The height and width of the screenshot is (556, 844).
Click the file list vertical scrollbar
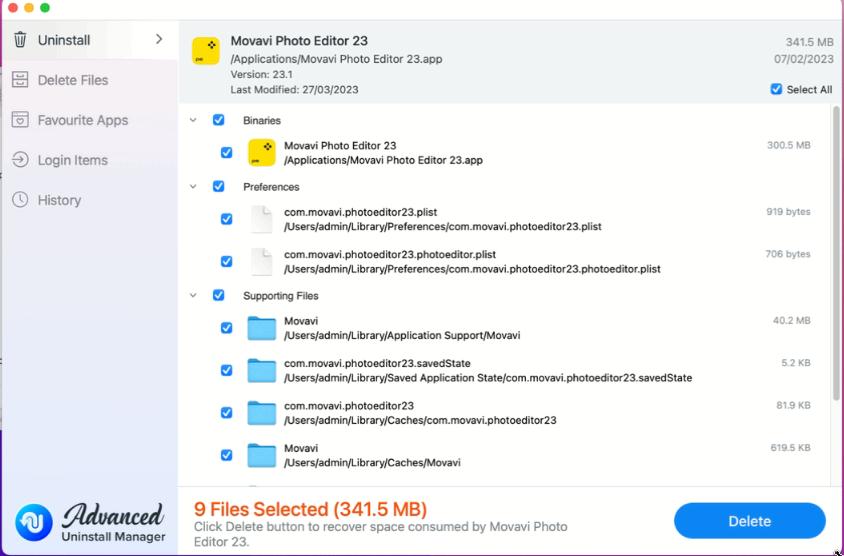(x=836, y=250)
